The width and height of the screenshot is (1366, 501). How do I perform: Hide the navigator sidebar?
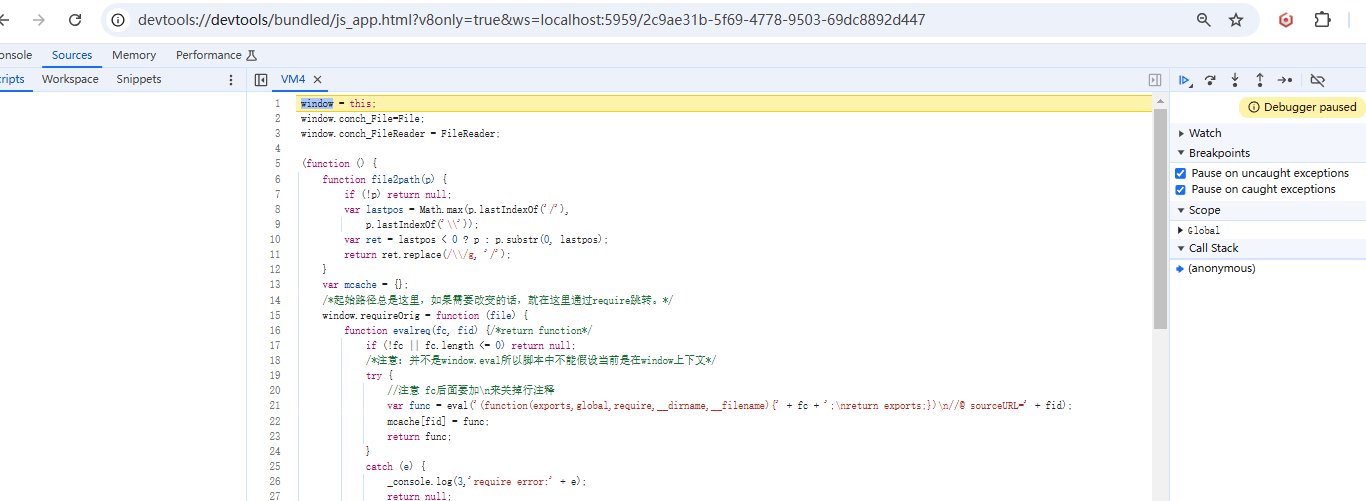tap(261, 80)
